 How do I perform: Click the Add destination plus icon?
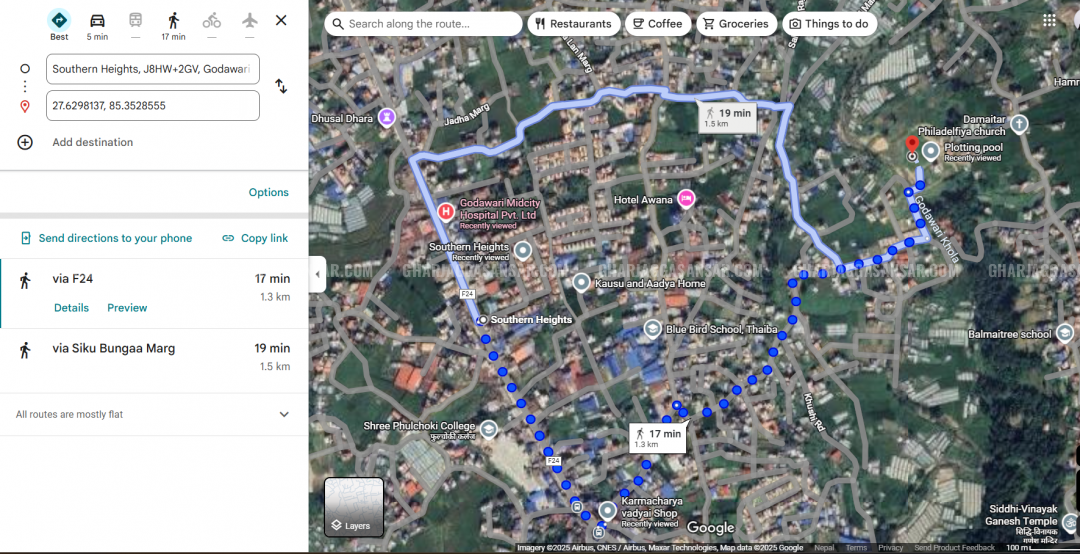[x=25, y=142]
